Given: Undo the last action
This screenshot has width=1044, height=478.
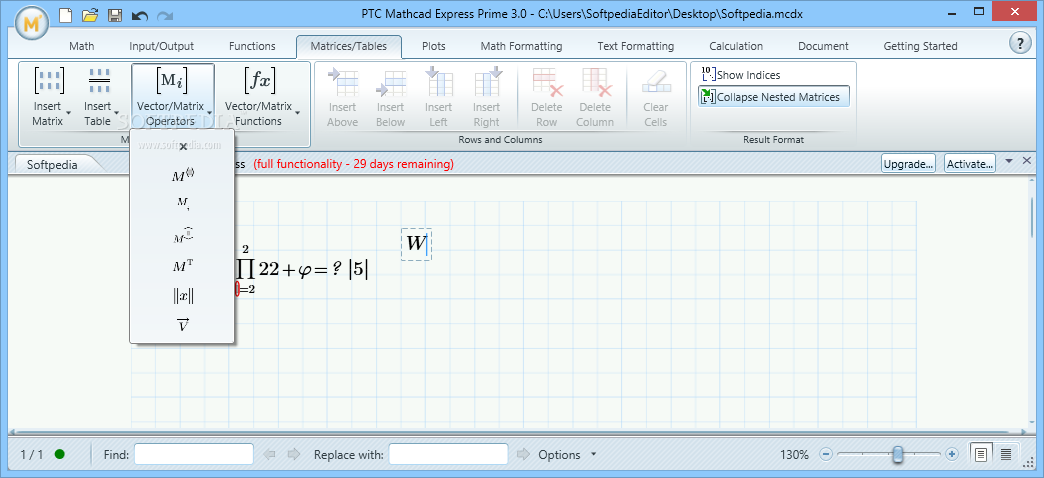Looking at the screenshot, I should [x=140, y=15].
